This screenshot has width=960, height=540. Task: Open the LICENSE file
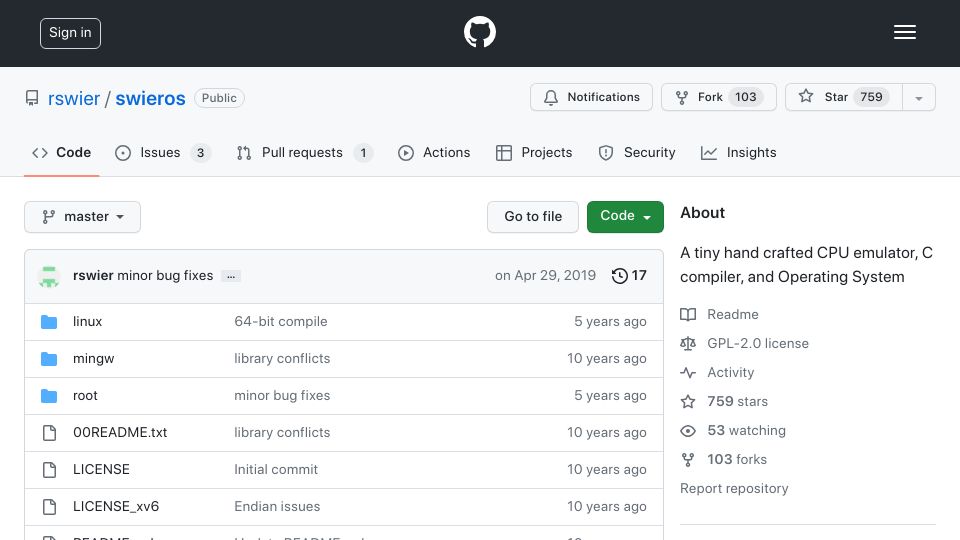101,469
